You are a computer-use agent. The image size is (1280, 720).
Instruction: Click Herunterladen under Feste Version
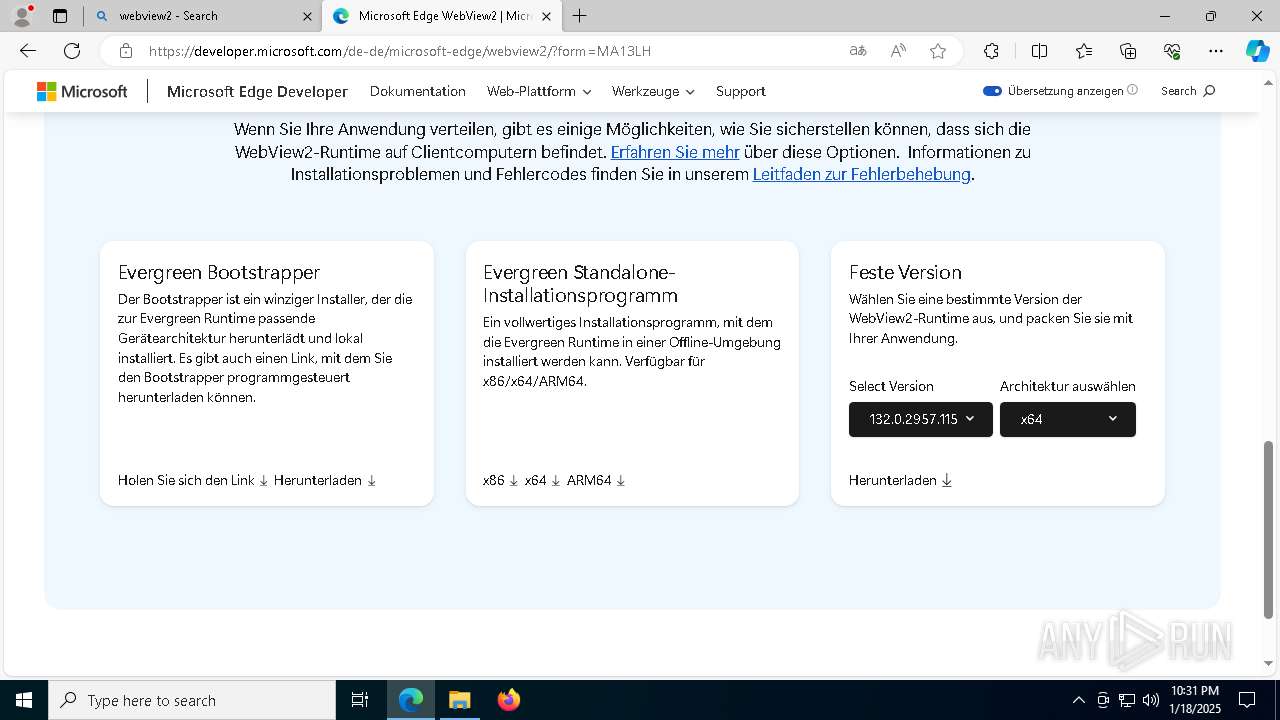tap(900, 480)
